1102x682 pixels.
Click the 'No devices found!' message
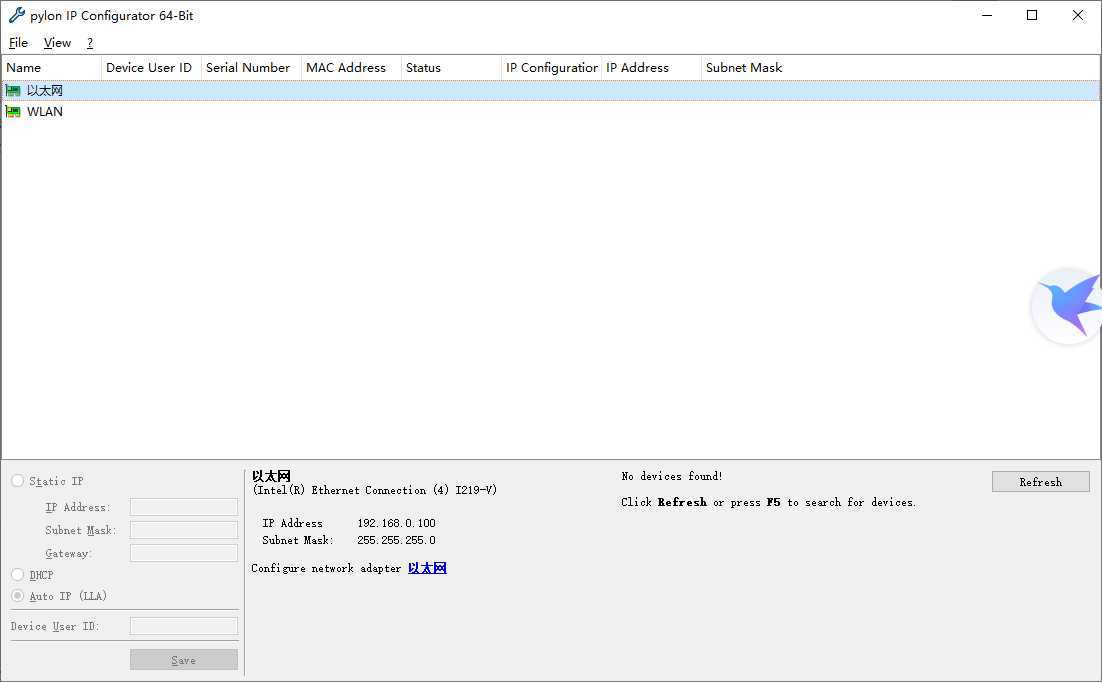point(672,476)
